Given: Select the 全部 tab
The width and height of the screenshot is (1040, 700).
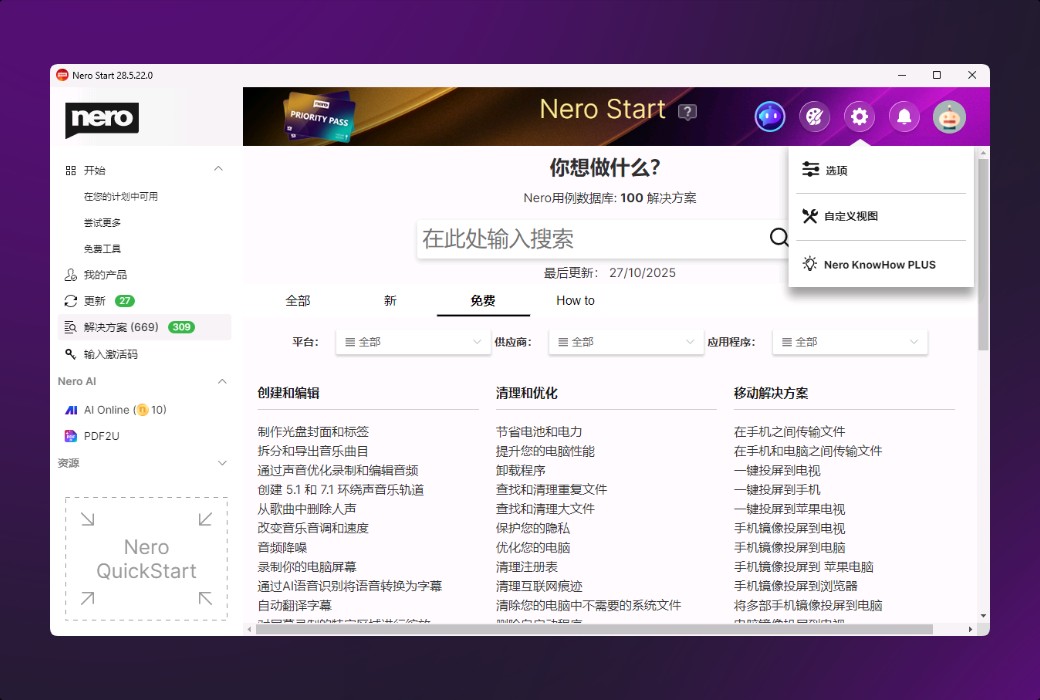Looking at the screenshot, I should [297, 300].
